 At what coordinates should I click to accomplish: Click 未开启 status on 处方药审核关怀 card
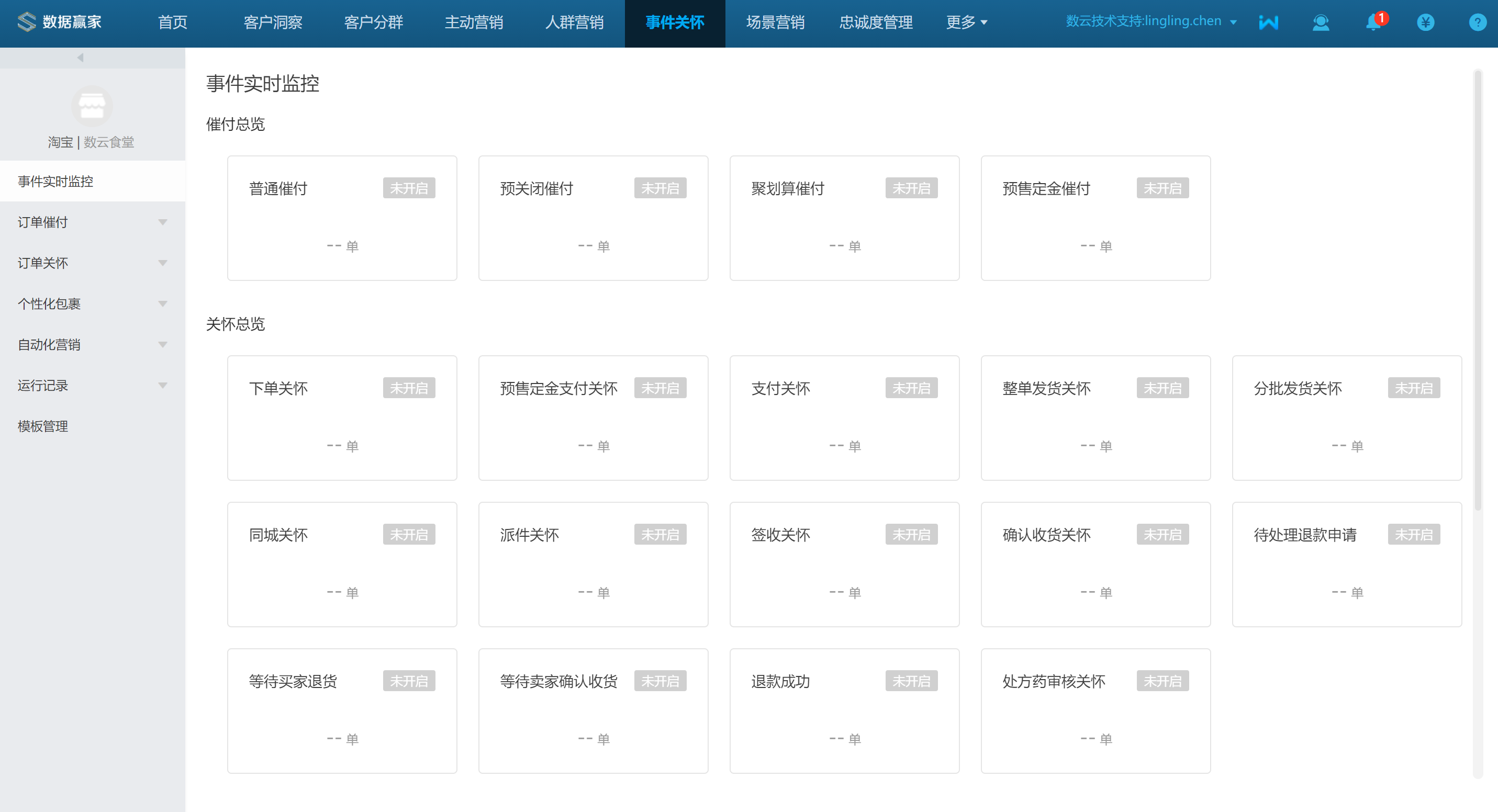pyautogui.click(x=1162, y=681)
